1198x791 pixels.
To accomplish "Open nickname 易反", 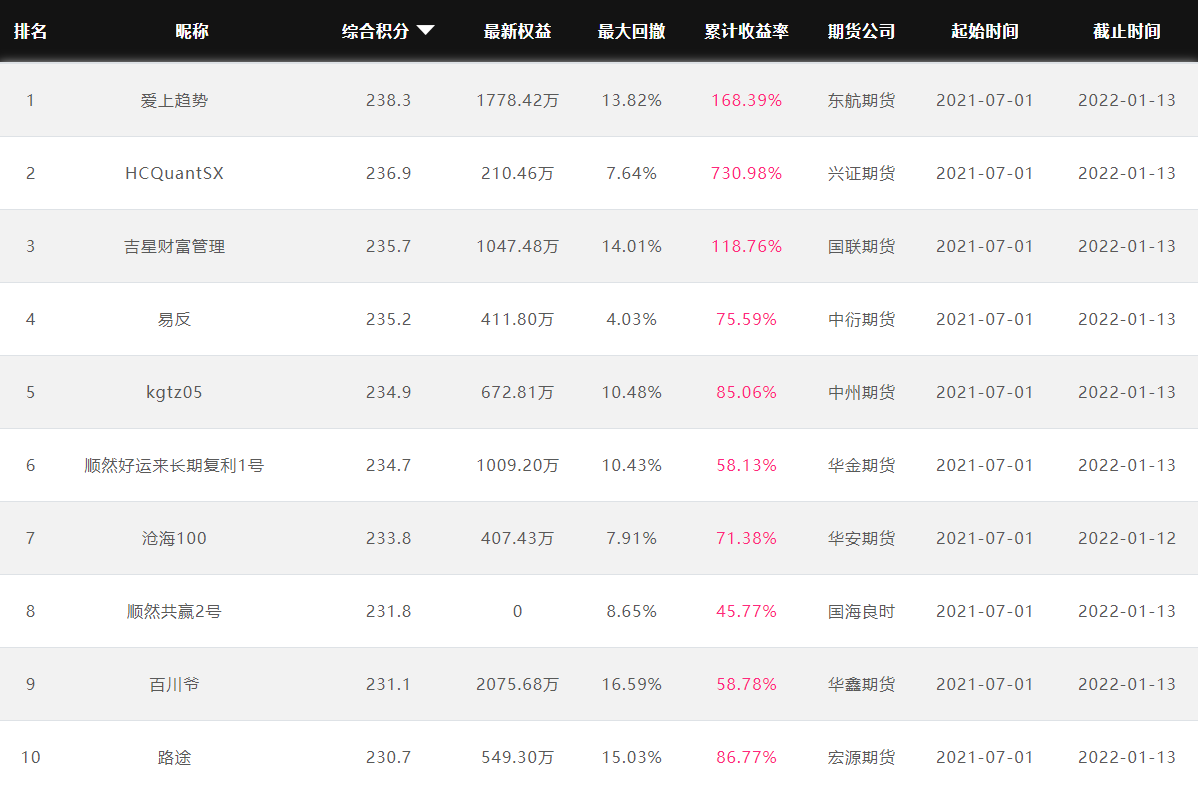I will tap(174, 319).
